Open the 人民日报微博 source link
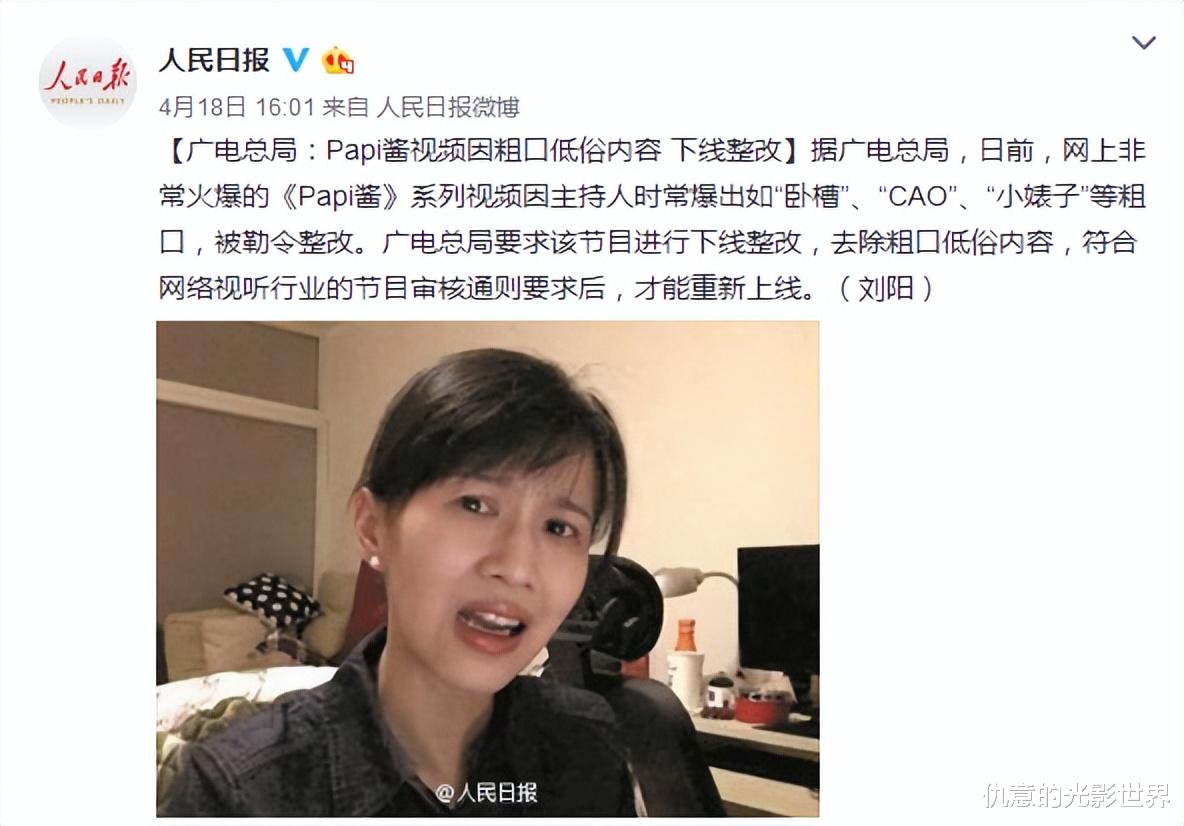 click(x=448, y=107)
